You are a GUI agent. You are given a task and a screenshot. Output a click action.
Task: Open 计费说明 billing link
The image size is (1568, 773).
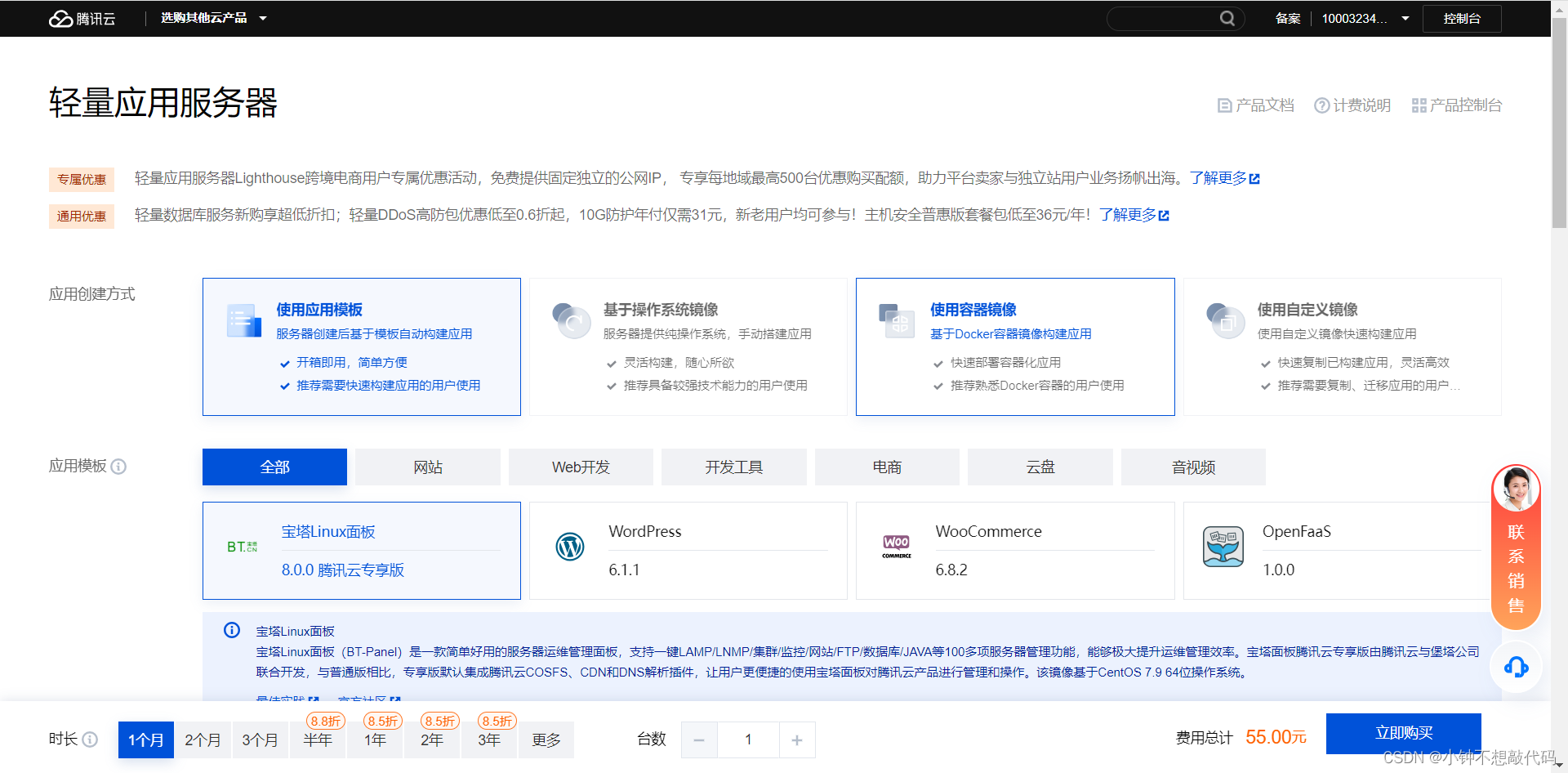point(1361,105)
